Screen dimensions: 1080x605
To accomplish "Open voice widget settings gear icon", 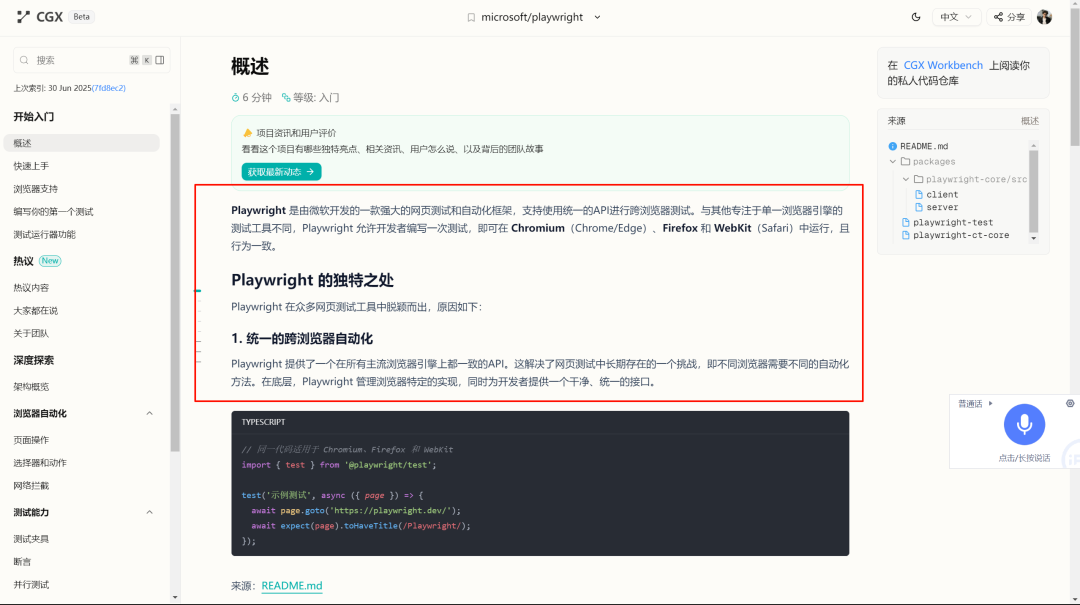I will tap(1070, 404).
